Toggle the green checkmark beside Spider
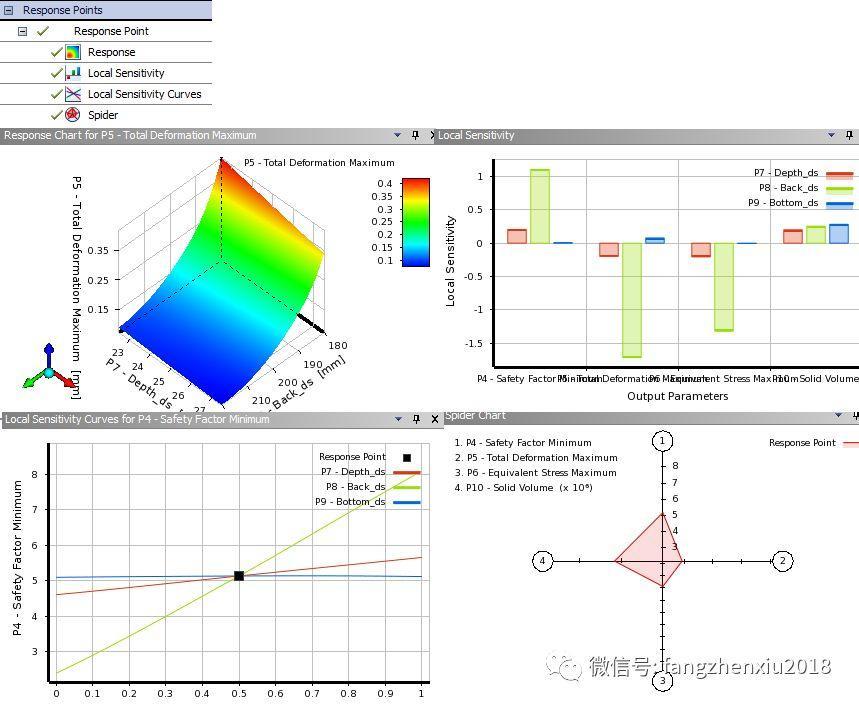Viewport: 859px width, 706px height. coord(56,114)
